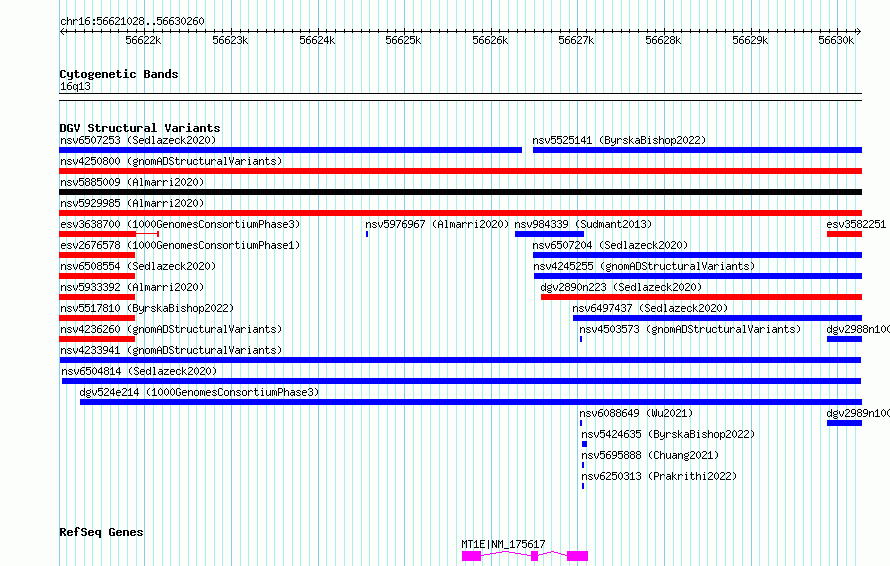
Task: Click the 56630k ruler tick label
Action: click(x=836, y=40)
